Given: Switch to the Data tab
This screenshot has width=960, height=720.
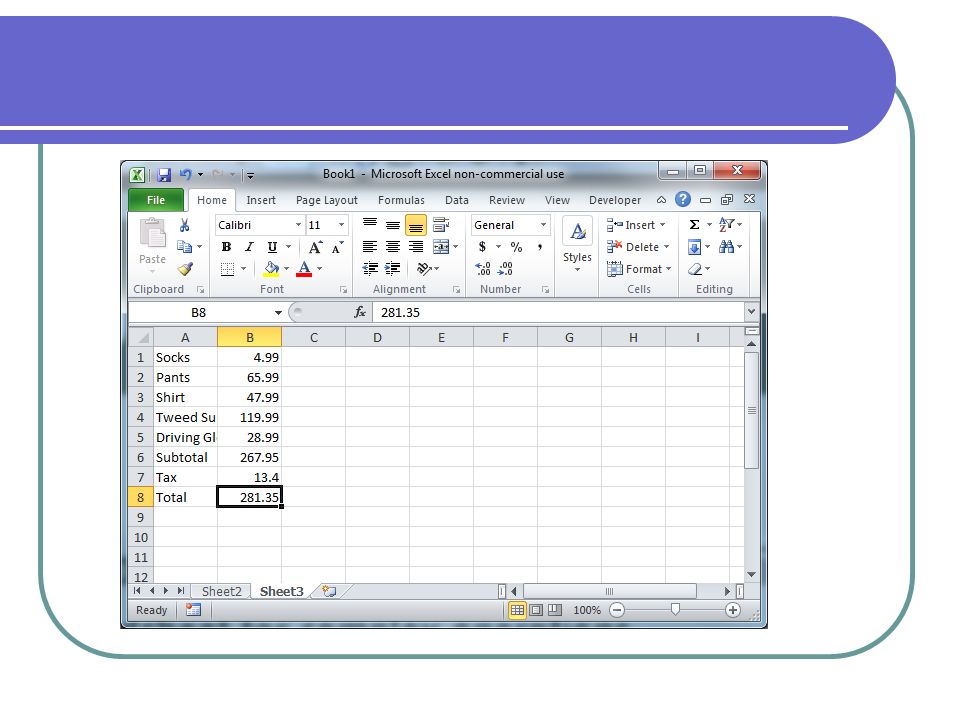Looking at the screenshot, I should pos(457,200).
